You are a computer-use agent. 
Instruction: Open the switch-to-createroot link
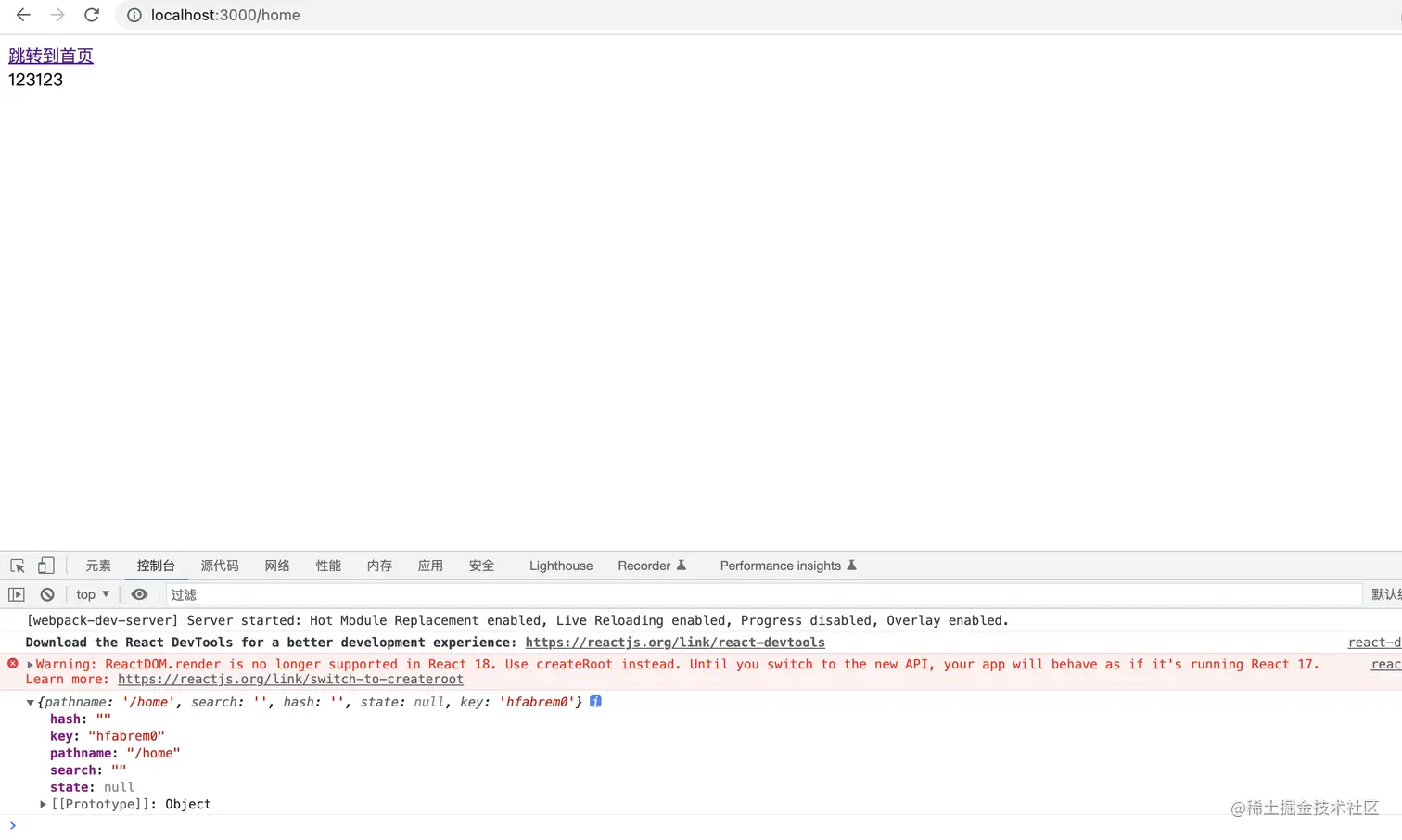tap(290, 680)
